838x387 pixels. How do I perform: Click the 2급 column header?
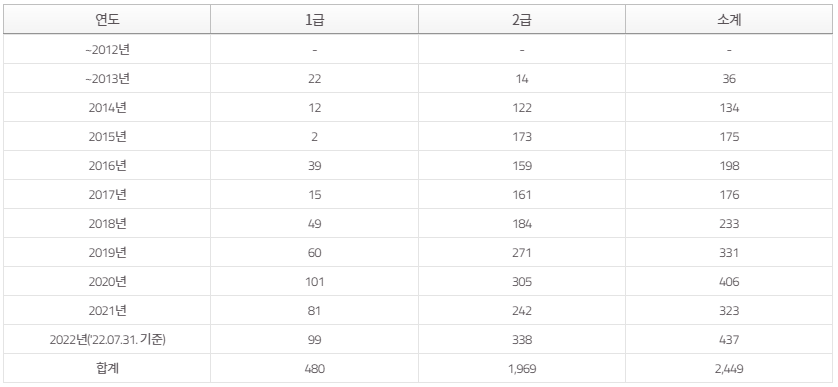click(522, 20)
